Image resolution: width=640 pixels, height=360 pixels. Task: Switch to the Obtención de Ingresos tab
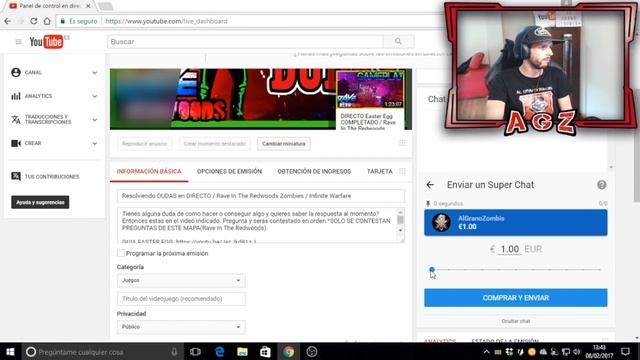[x=314, y=171]
